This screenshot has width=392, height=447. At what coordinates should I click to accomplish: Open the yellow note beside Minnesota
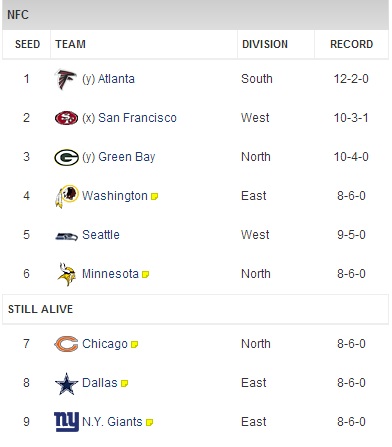click(145, 274)
